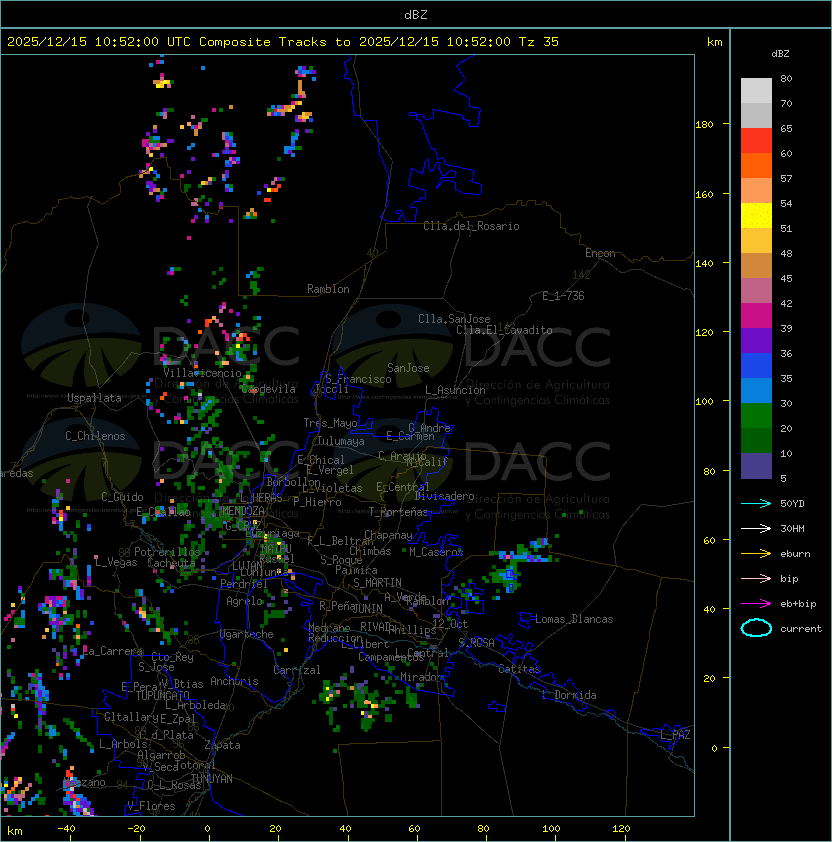Image resolution: width=832 pixels, height=842 pixels.
Task: Click the 'E_Carmen' label
Action: tap(410, 436)
